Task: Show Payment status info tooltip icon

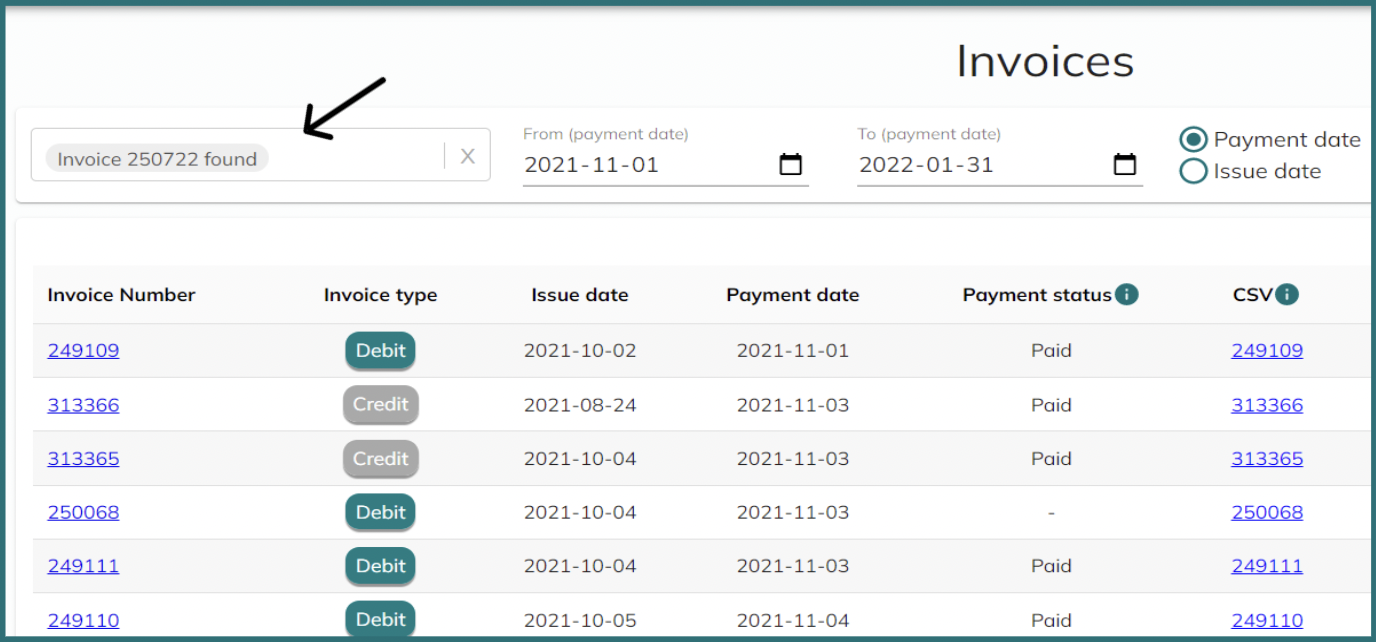Action: [x=1127, y=295]
